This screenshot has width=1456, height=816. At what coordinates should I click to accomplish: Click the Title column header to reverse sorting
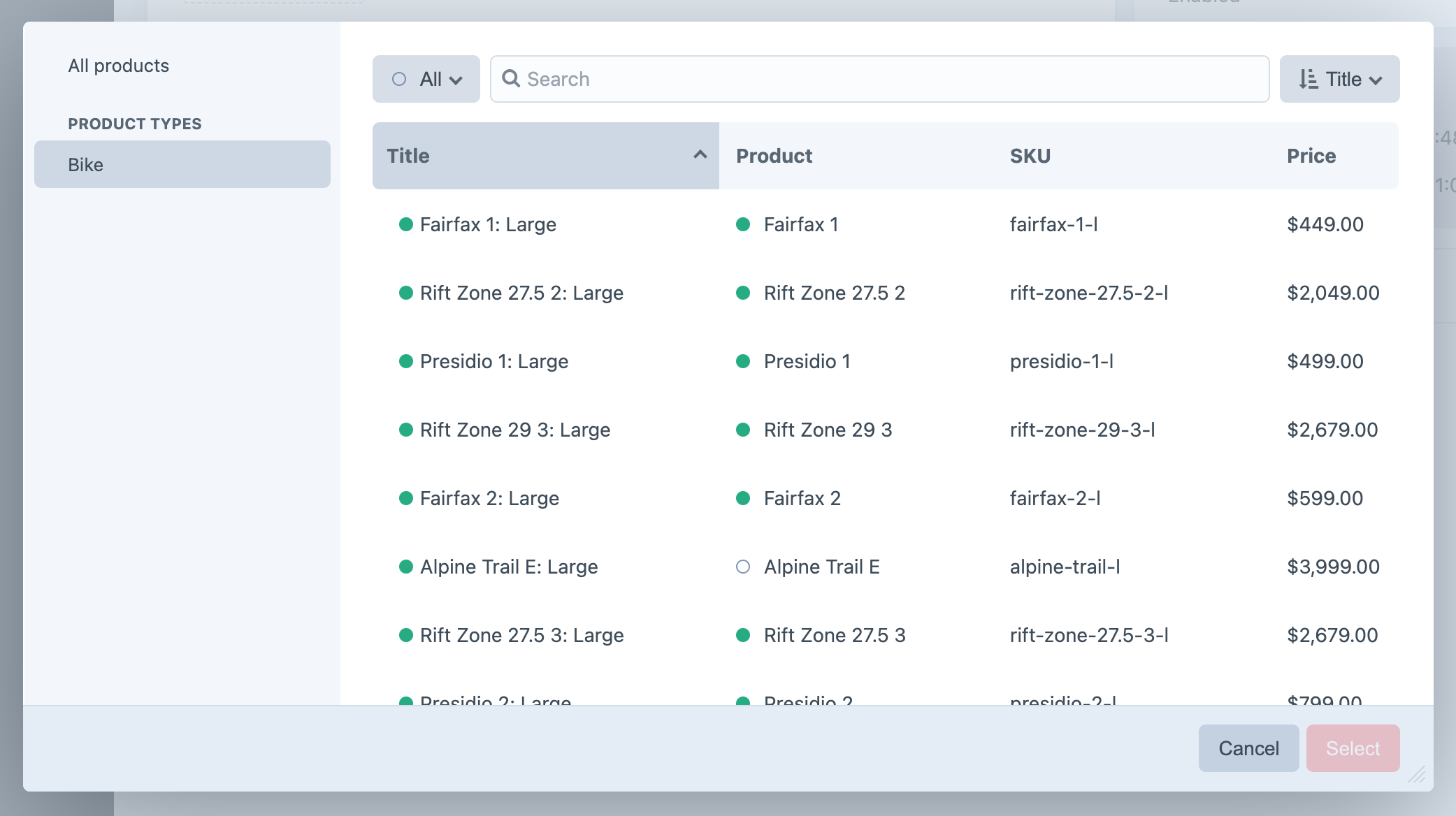coord(408,155)
